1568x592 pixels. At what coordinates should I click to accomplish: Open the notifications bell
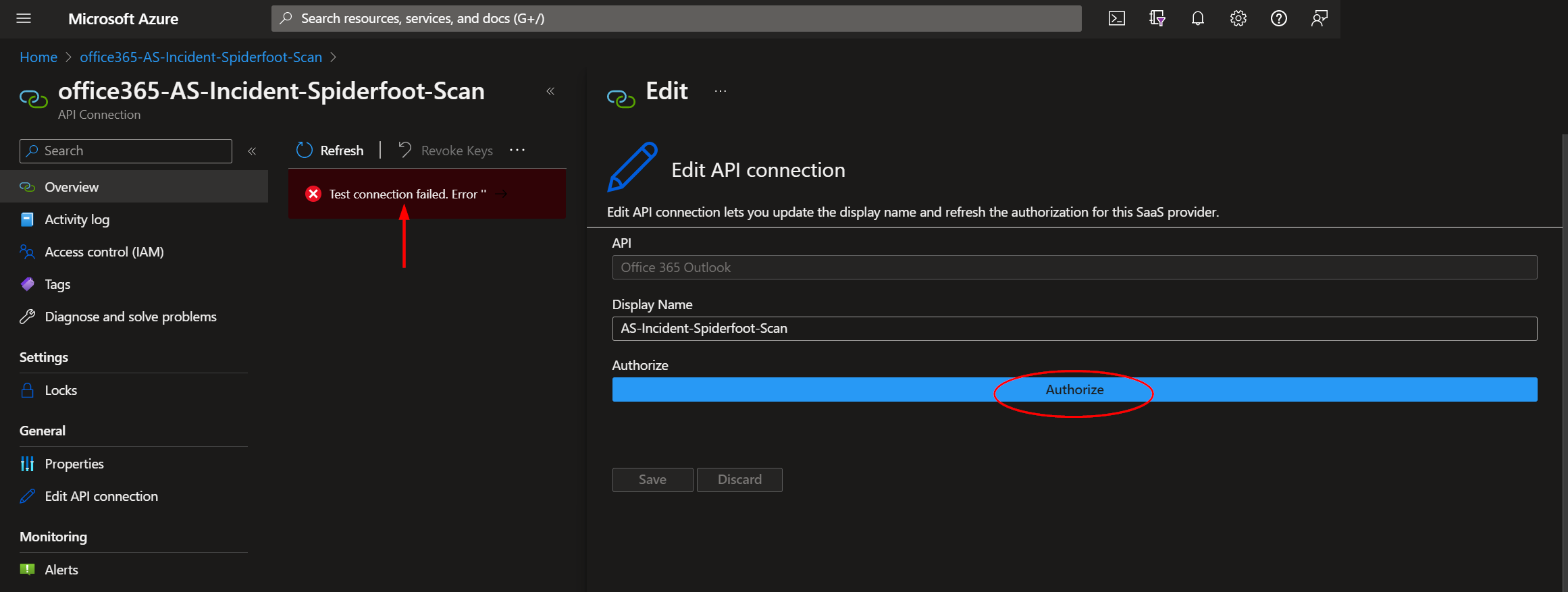1198,18
